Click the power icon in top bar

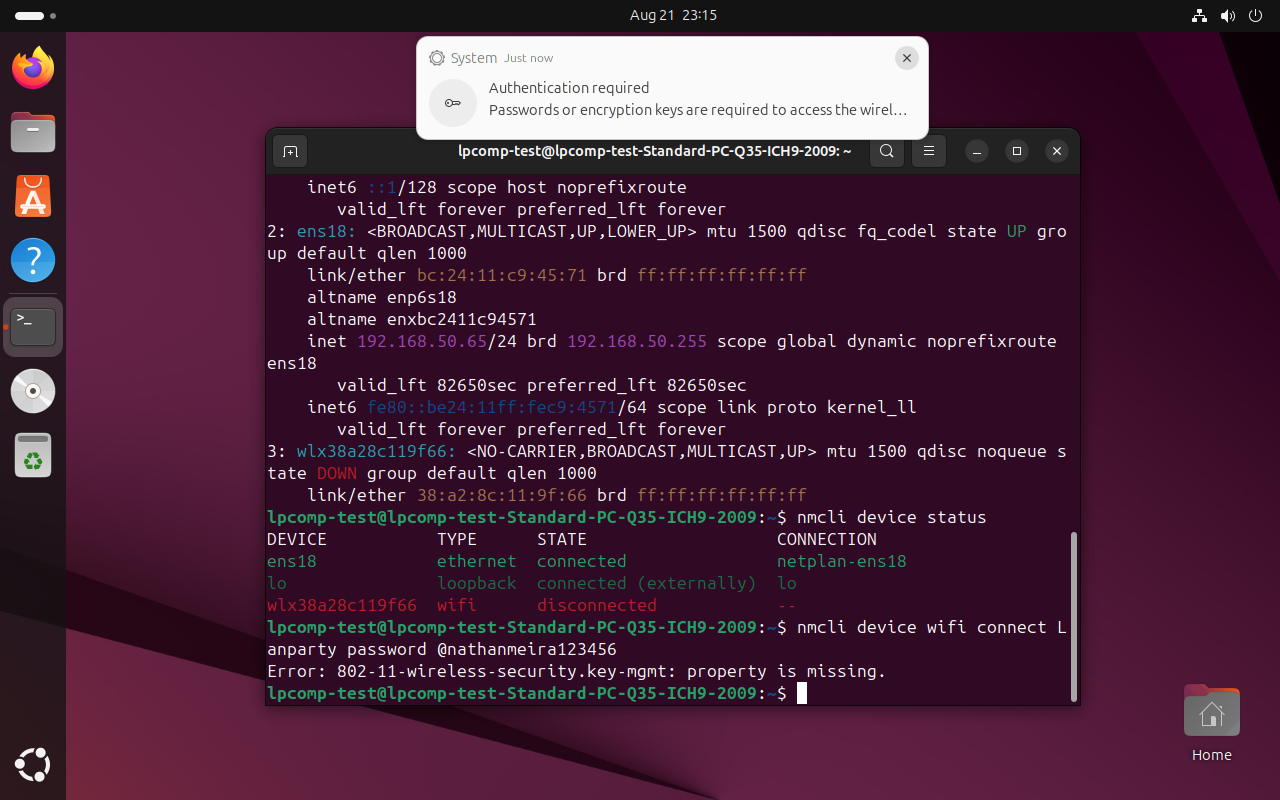(x=1255, y=15)
